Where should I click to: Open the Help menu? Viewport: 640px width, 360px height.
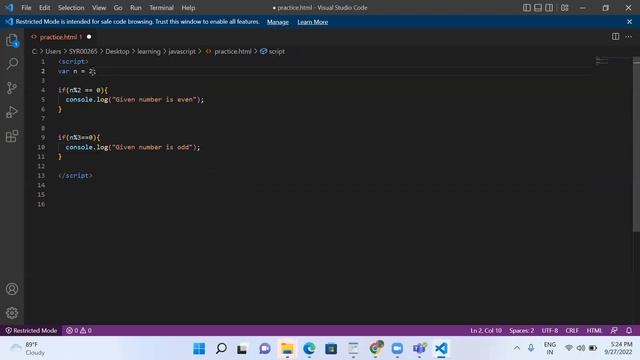pyautogui.click(x=188, y=8)
